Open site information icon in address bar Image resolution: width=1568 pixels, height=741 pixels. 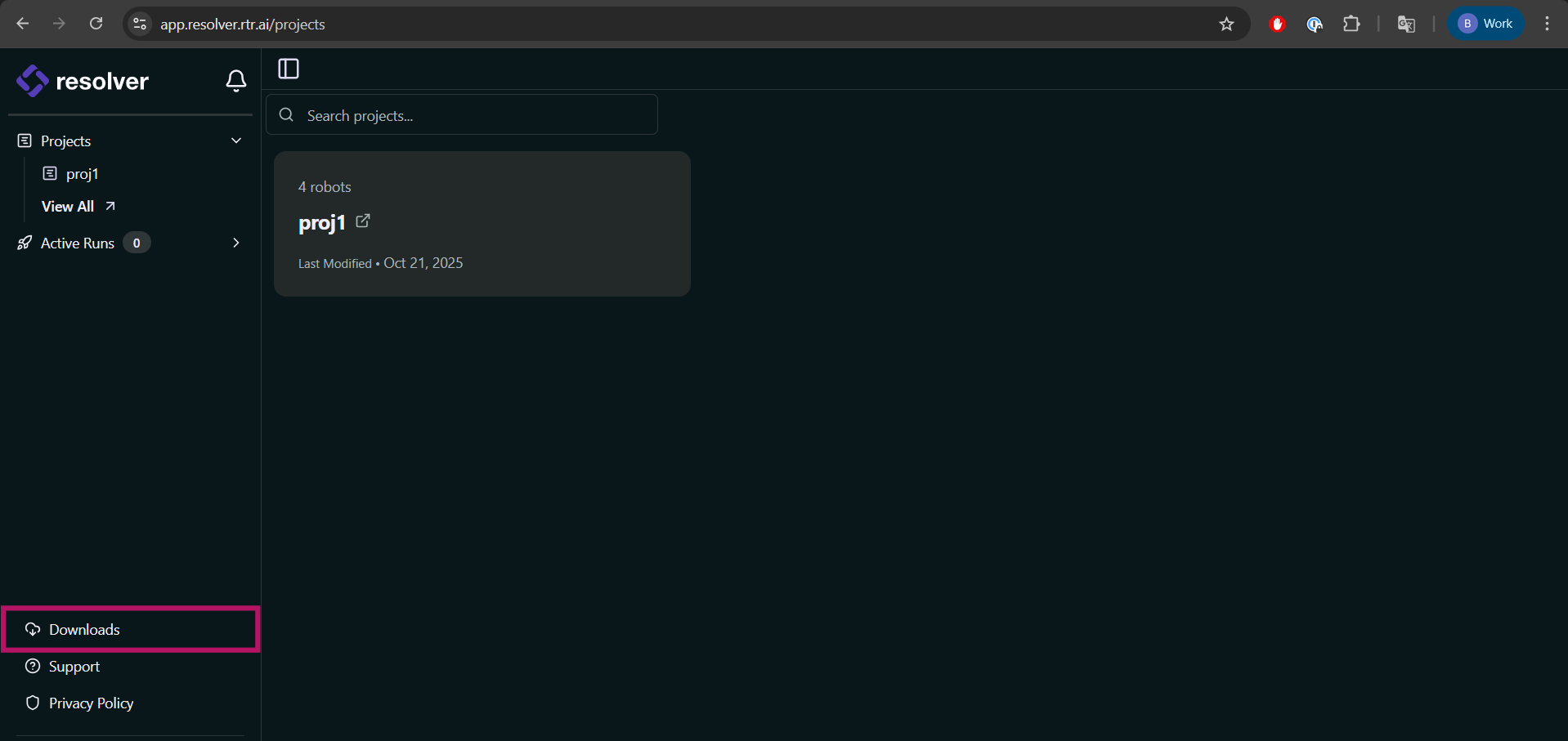point(140,24)
